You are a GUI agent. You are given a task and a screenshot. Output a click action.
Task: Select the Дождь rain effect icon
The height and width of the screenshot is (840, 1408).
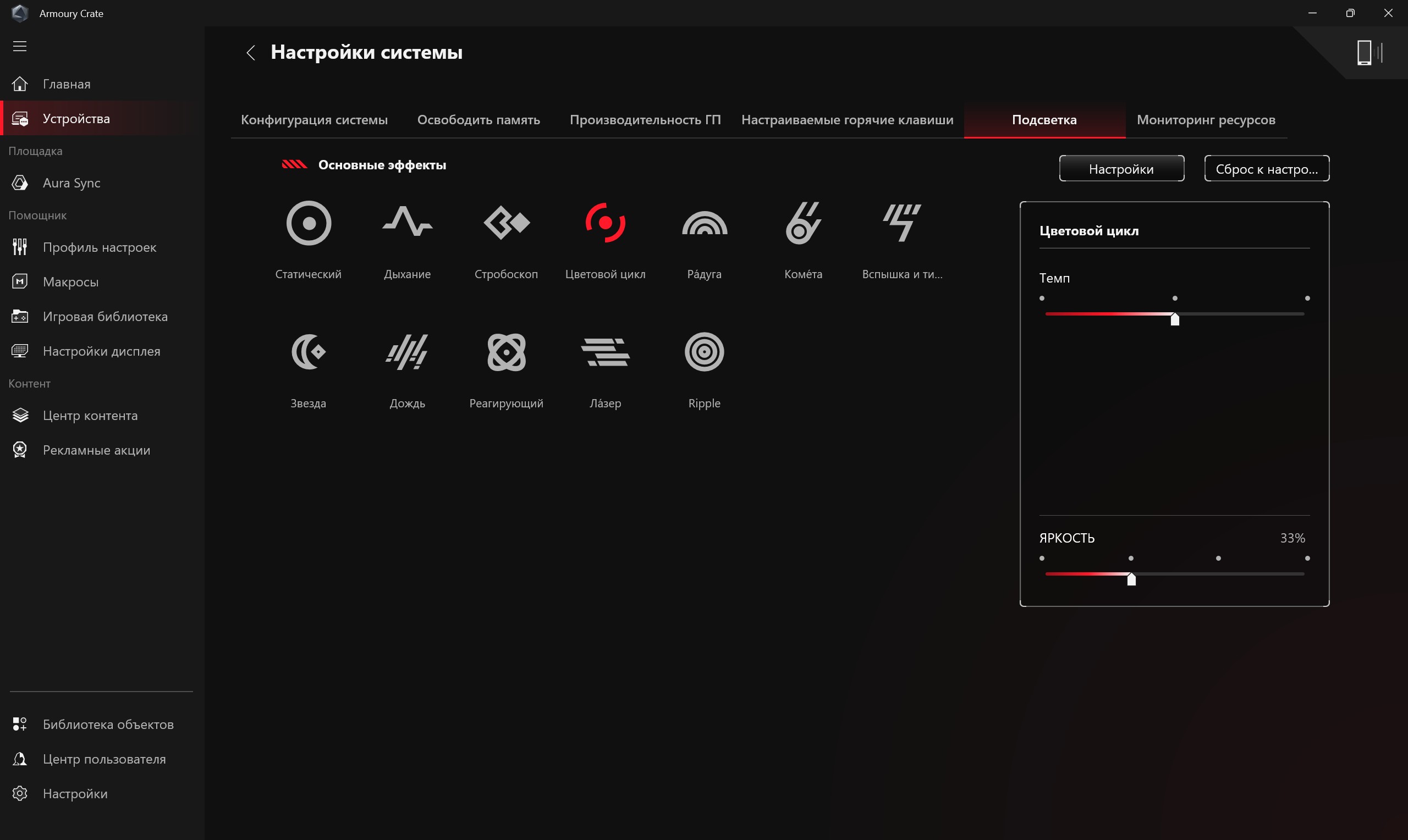click(x=407, y=351)
